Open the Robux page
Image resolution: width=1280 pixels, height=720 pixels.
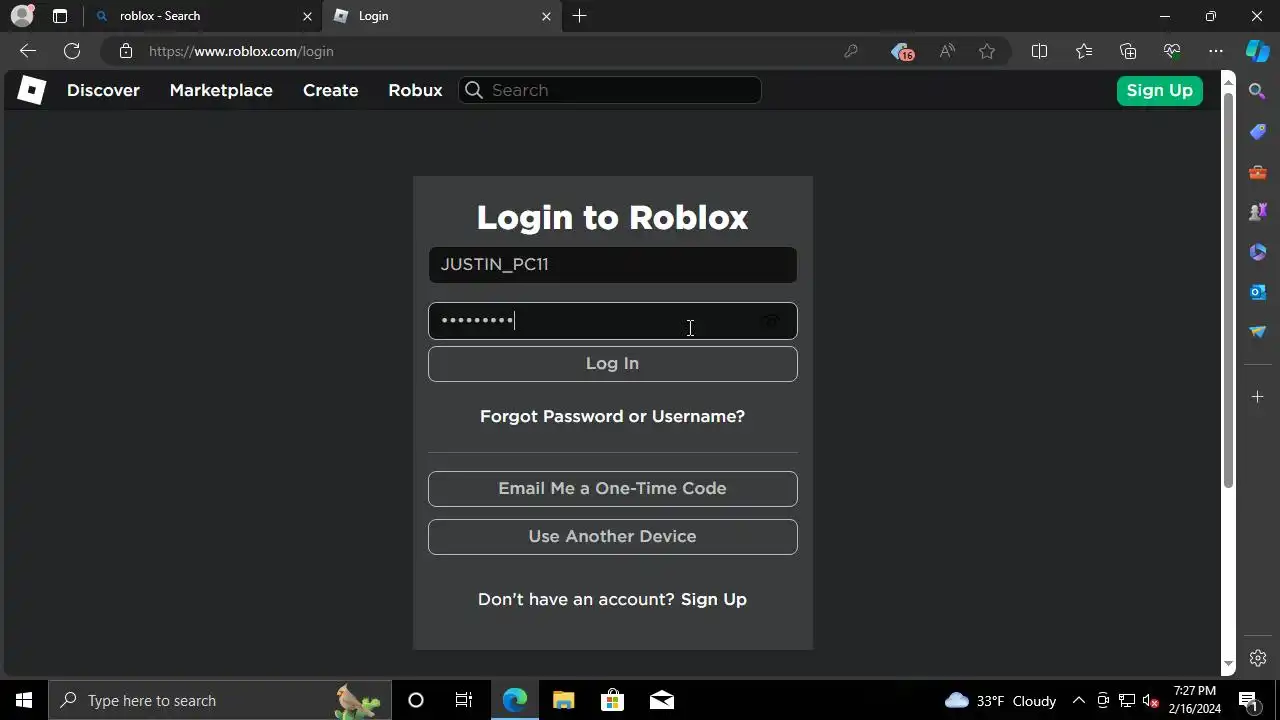415,90
